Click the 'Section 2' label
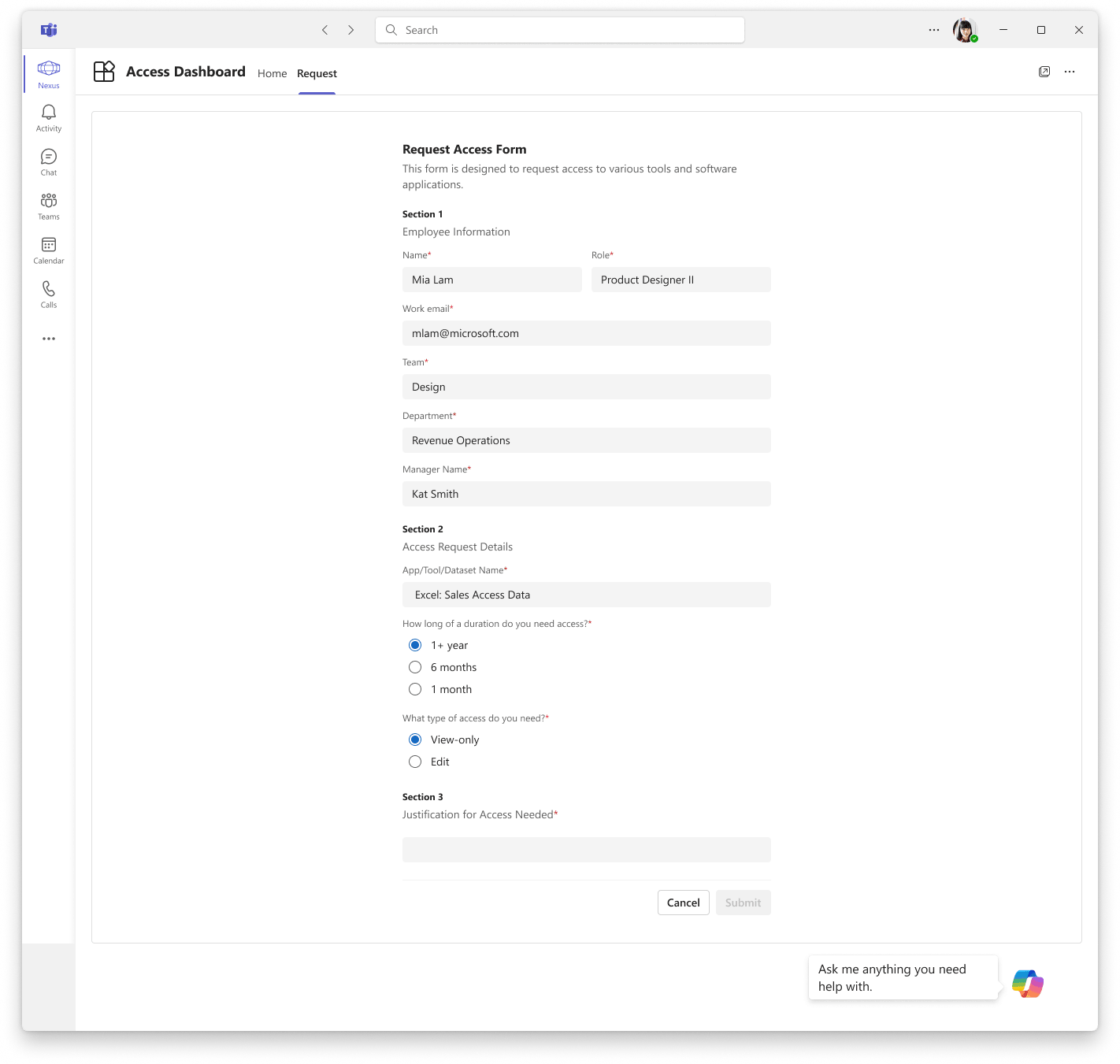Viewport: 1120px width, 1064px height. tap(423, 529)
